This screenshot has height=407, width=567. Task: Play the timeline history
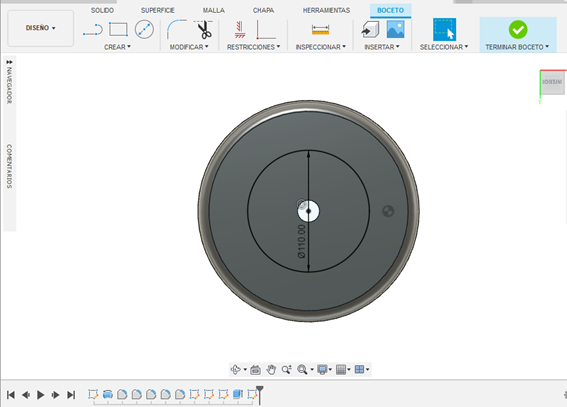(40, 395)
